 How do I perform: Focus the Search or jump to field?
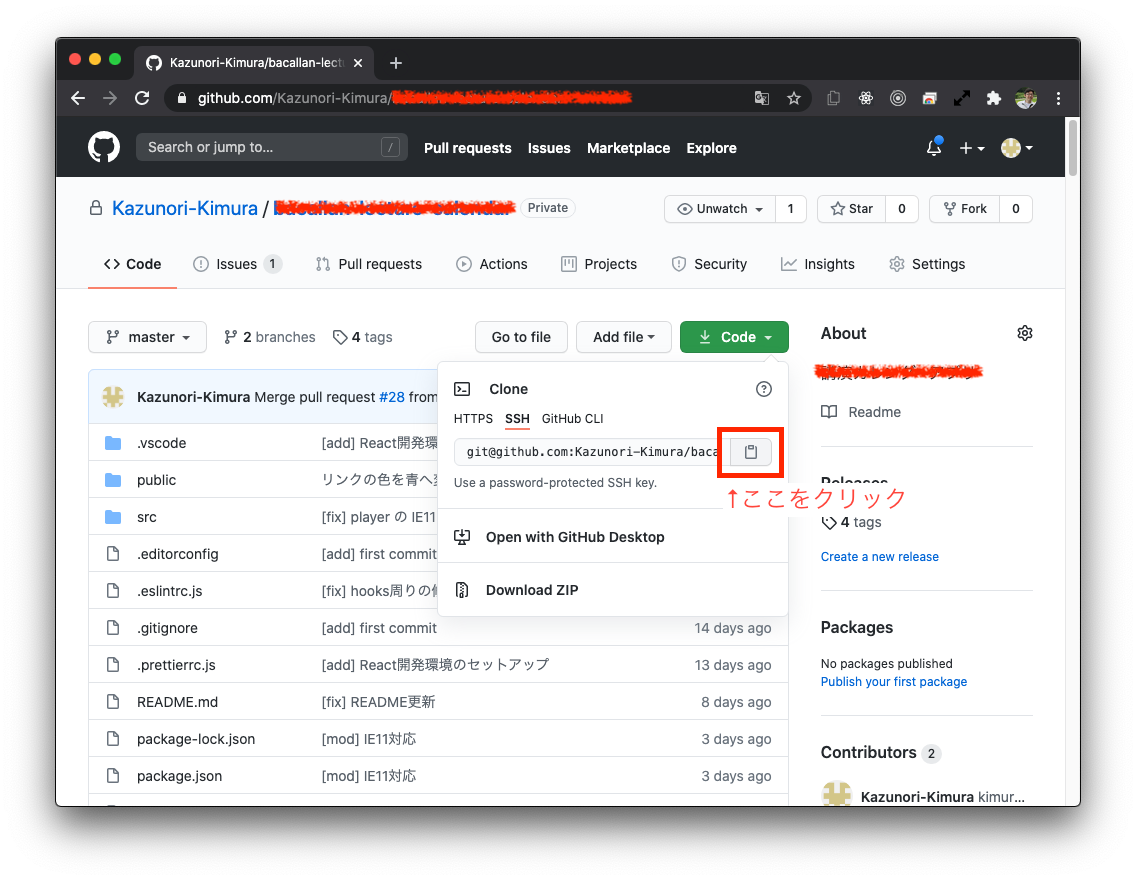tap(272, 147)
